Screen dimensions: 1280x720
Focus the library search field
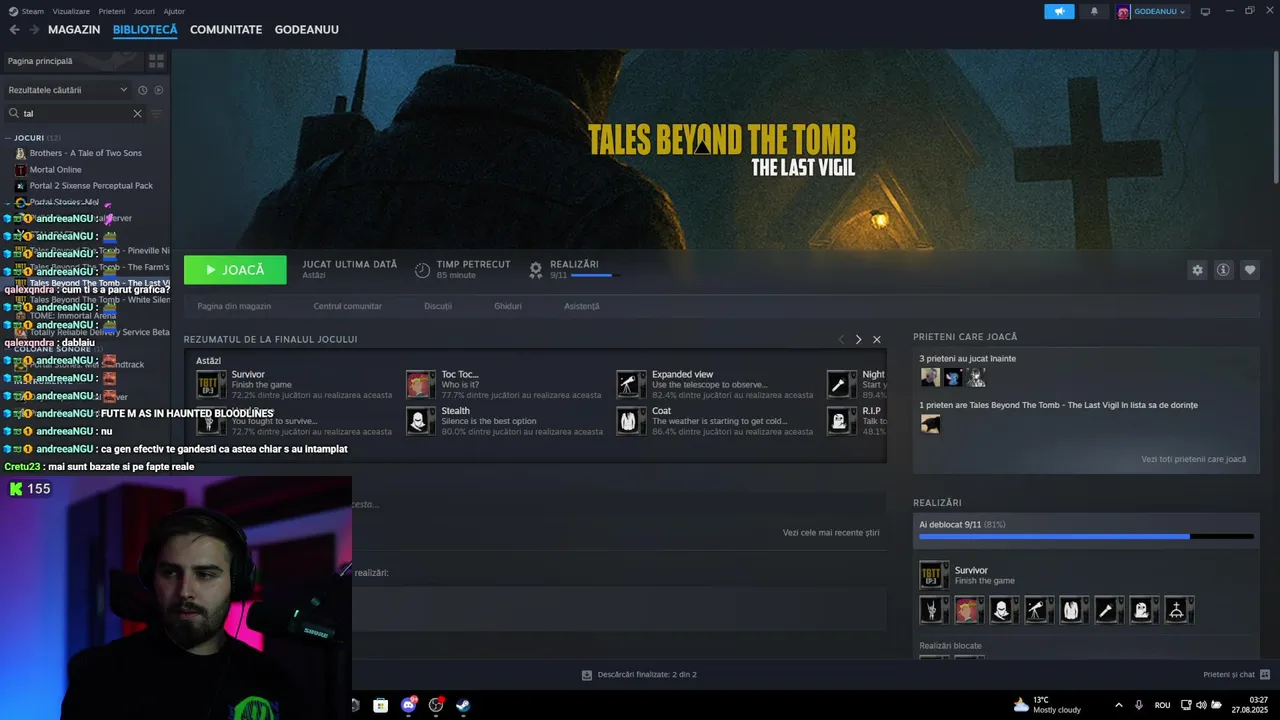click(x=75, y=113)
